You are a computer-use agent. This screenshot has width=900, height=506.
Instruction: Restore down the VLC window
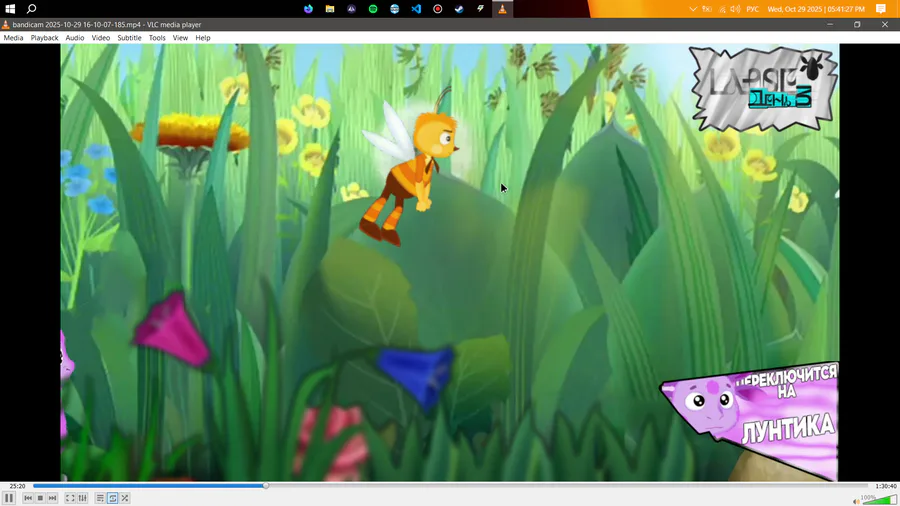point(857,25)
